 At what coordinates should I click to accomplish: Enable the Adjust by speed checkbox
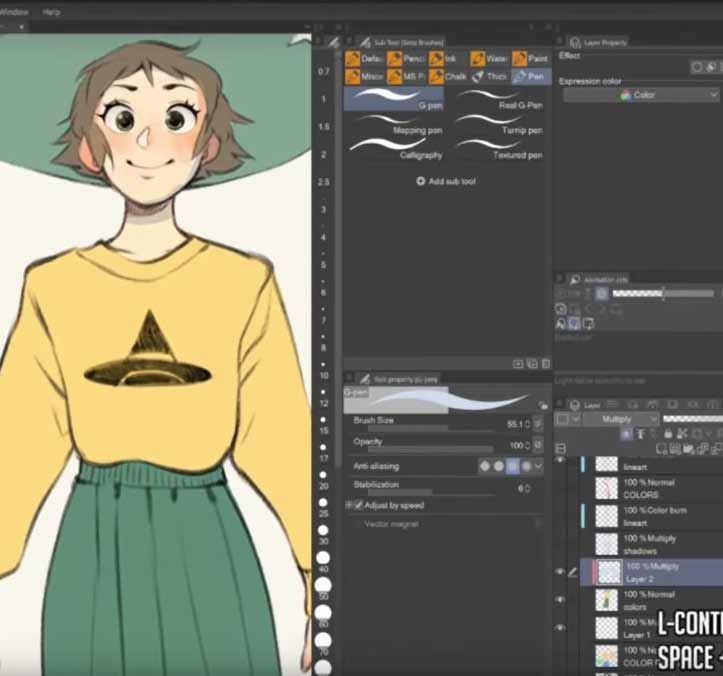pyautogui.click(x=358, y=506)
